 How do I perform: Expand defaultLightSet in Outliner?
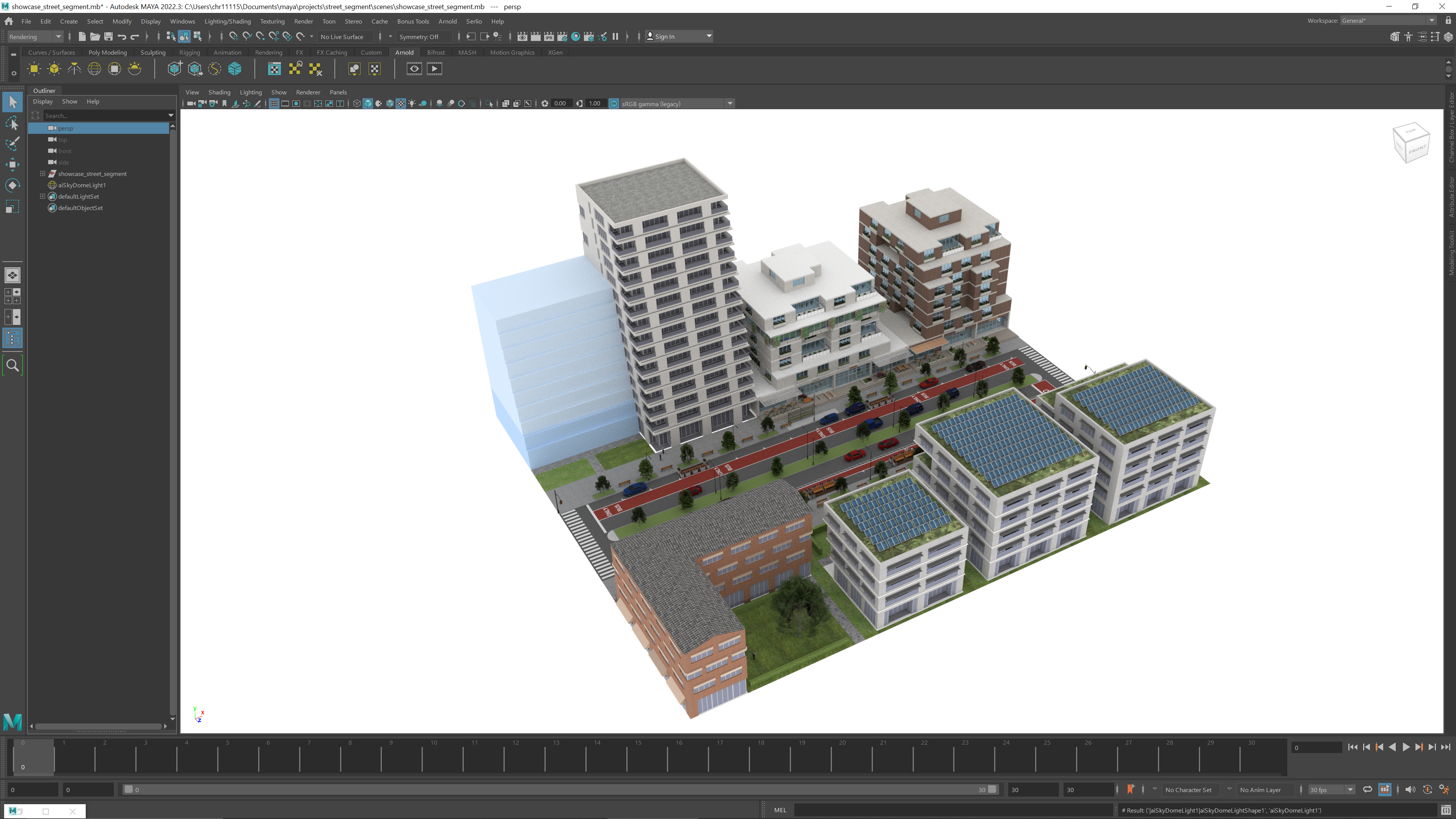click(x=42, y=196)
